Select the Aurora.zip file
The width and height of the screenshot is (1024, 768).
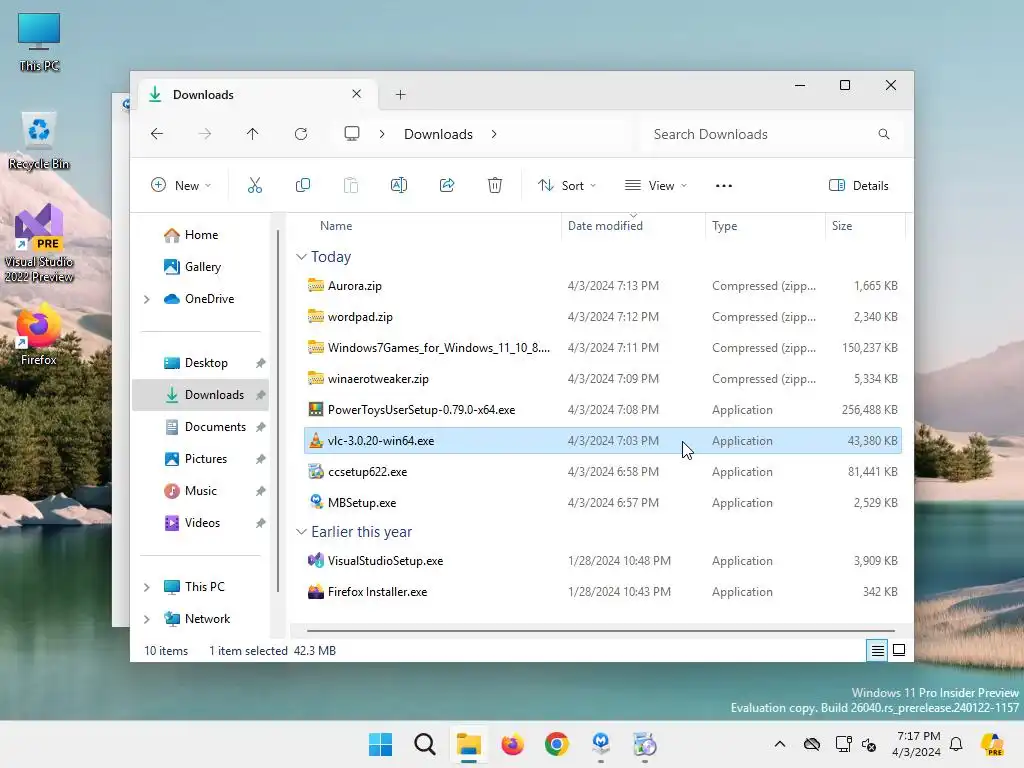point(603,286)
